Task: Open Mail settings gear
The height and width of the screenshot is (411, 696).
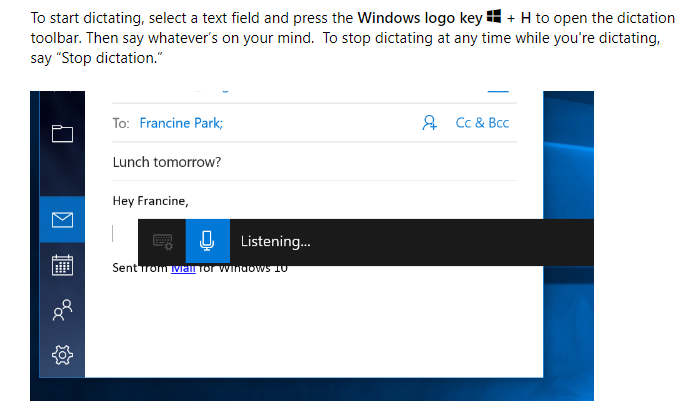Action: [x=62, y=354]
